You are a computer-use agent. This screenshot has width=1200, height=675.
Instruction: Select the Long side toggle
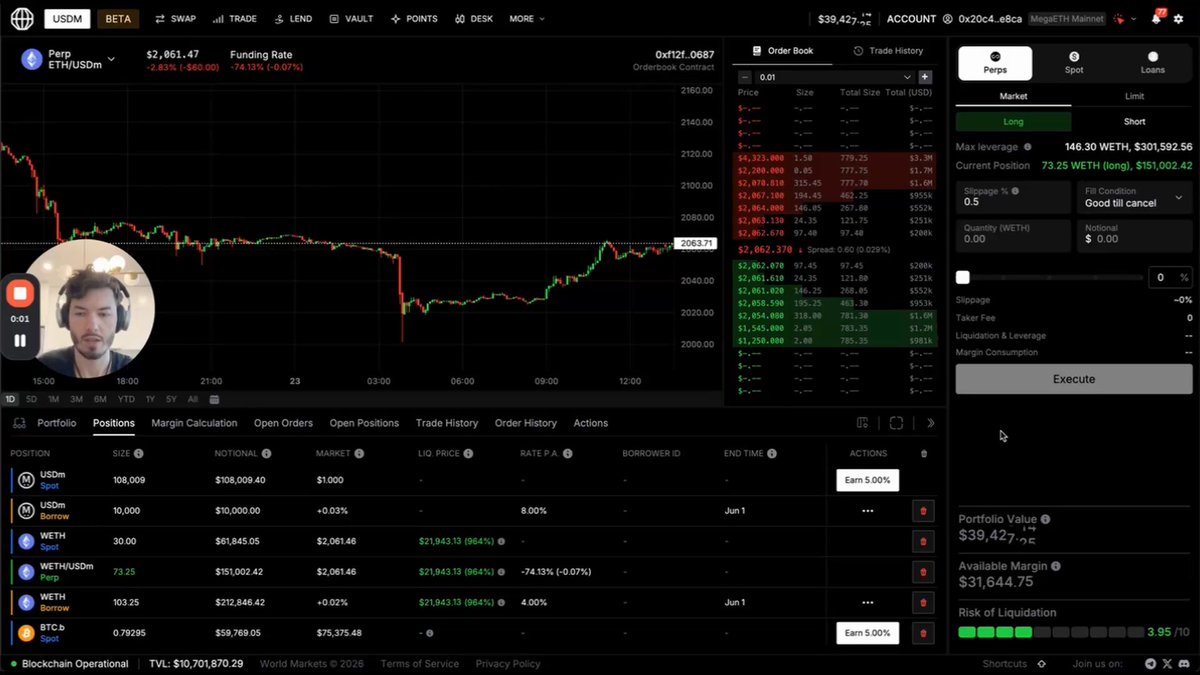coord(1013,121)
